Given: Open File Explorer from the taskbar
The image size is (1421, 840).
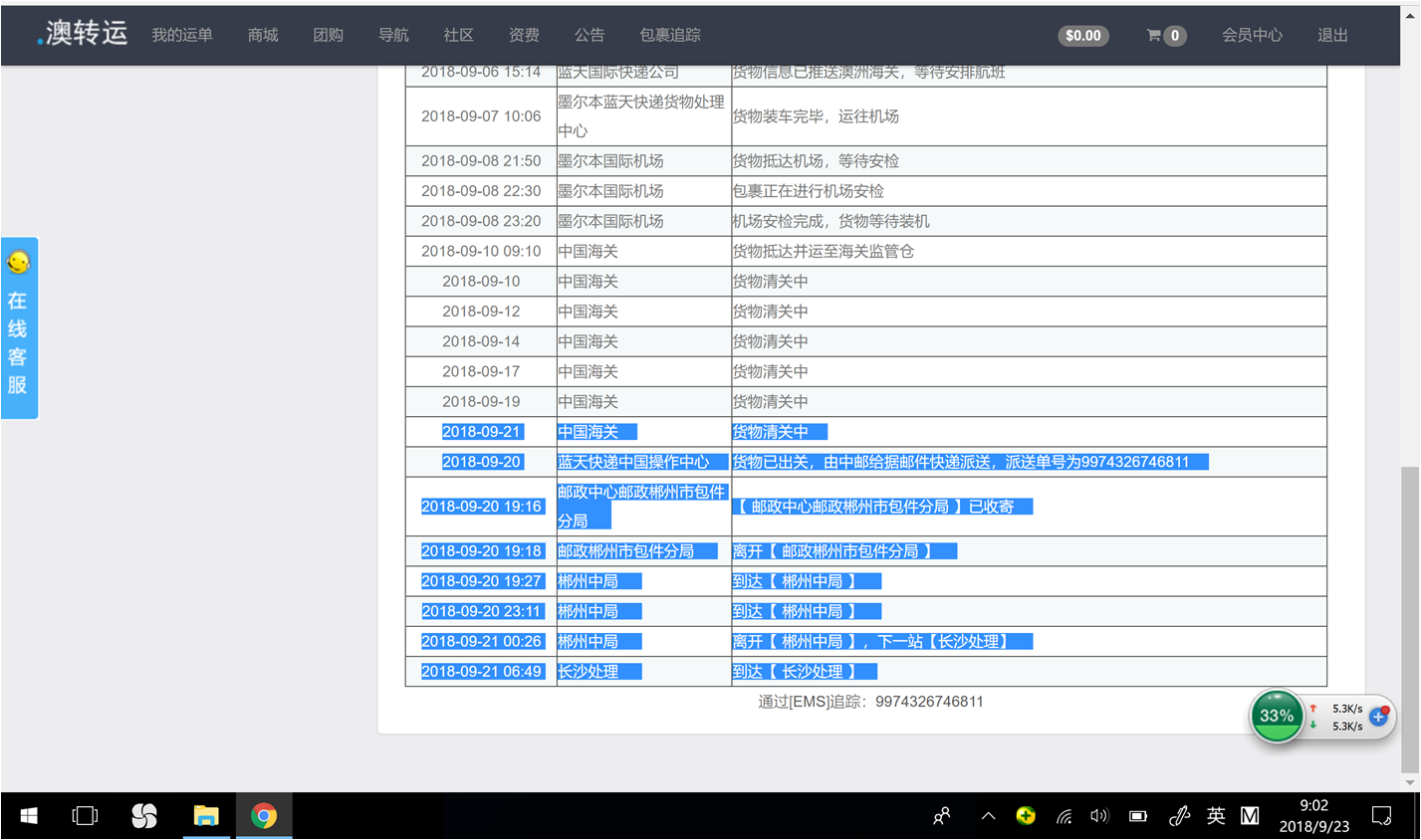Looking at the screenshot, I should tap(205, 816).
